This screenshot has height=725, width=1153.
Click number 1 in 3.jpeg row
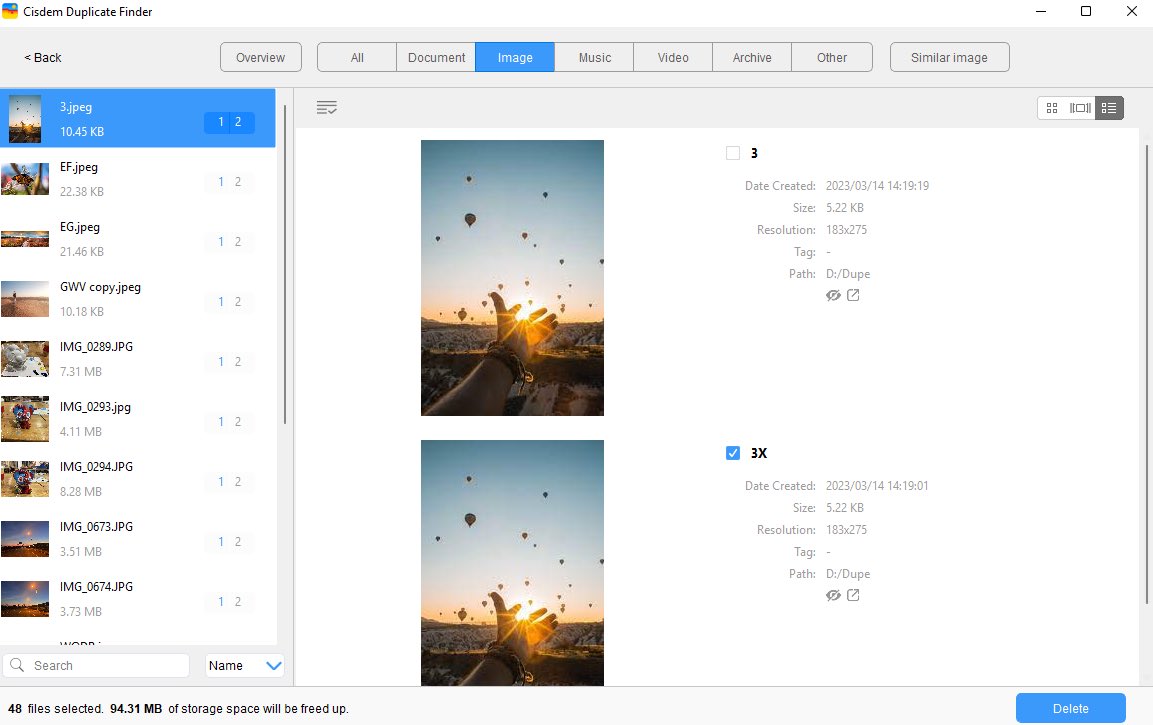[221, 122]
